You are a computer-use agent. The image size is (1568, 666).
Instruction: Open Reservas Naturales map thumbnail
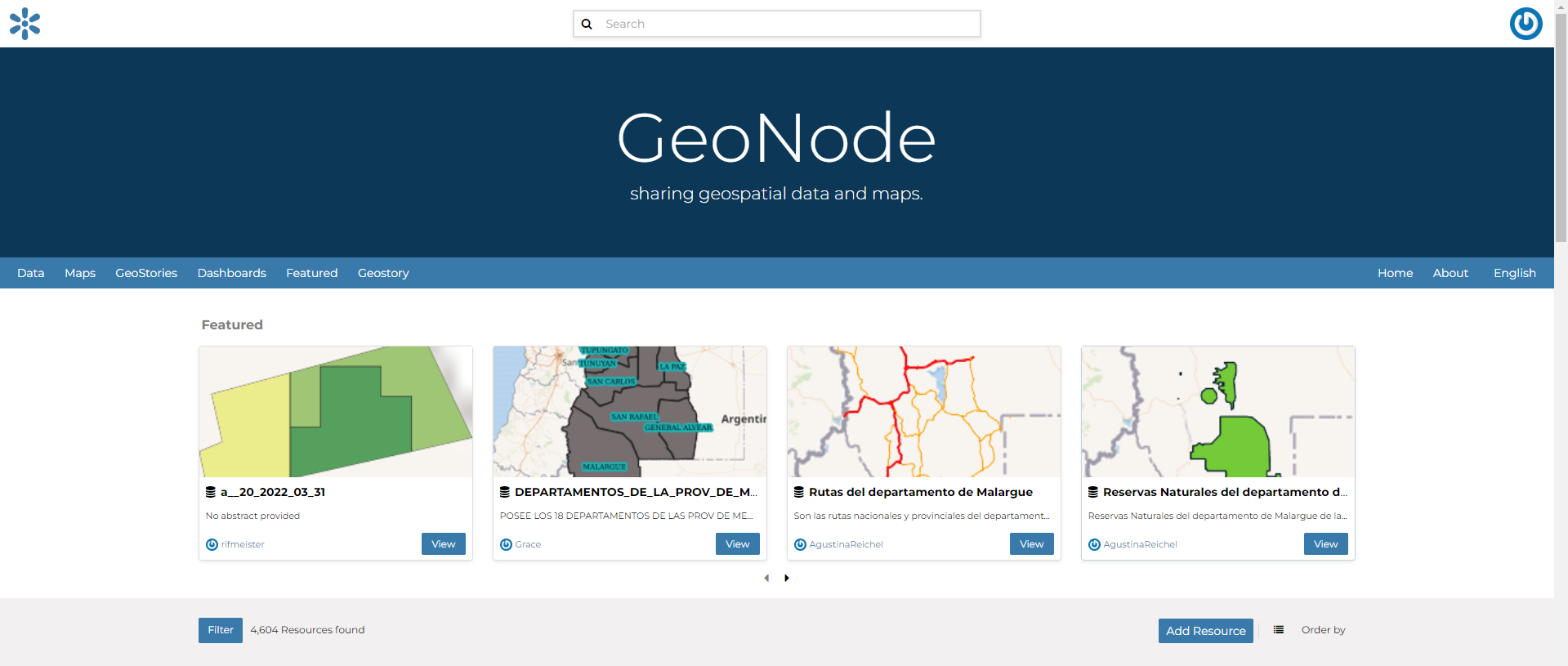(x=1218, y=412)
